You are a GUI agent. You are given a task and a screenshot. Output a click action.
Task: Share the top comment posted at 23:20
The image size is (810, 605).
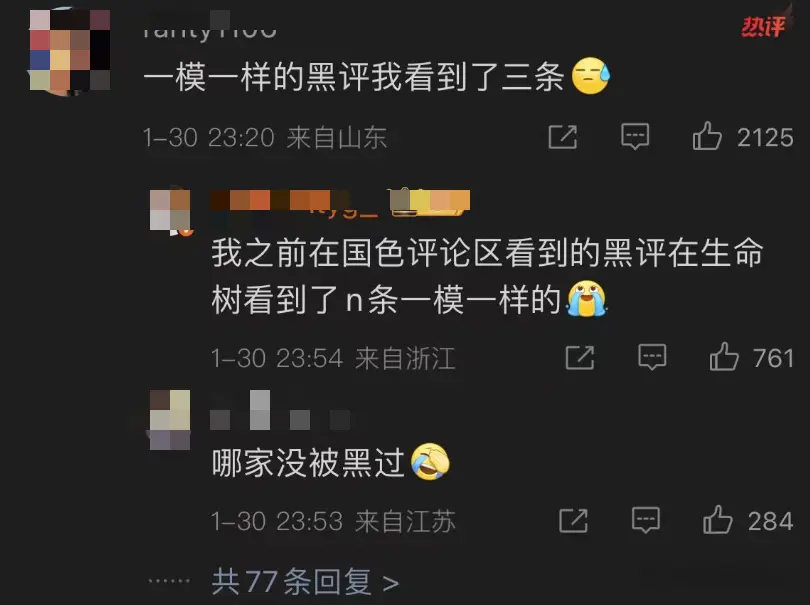pyautogui.click(x=563, y=137)
